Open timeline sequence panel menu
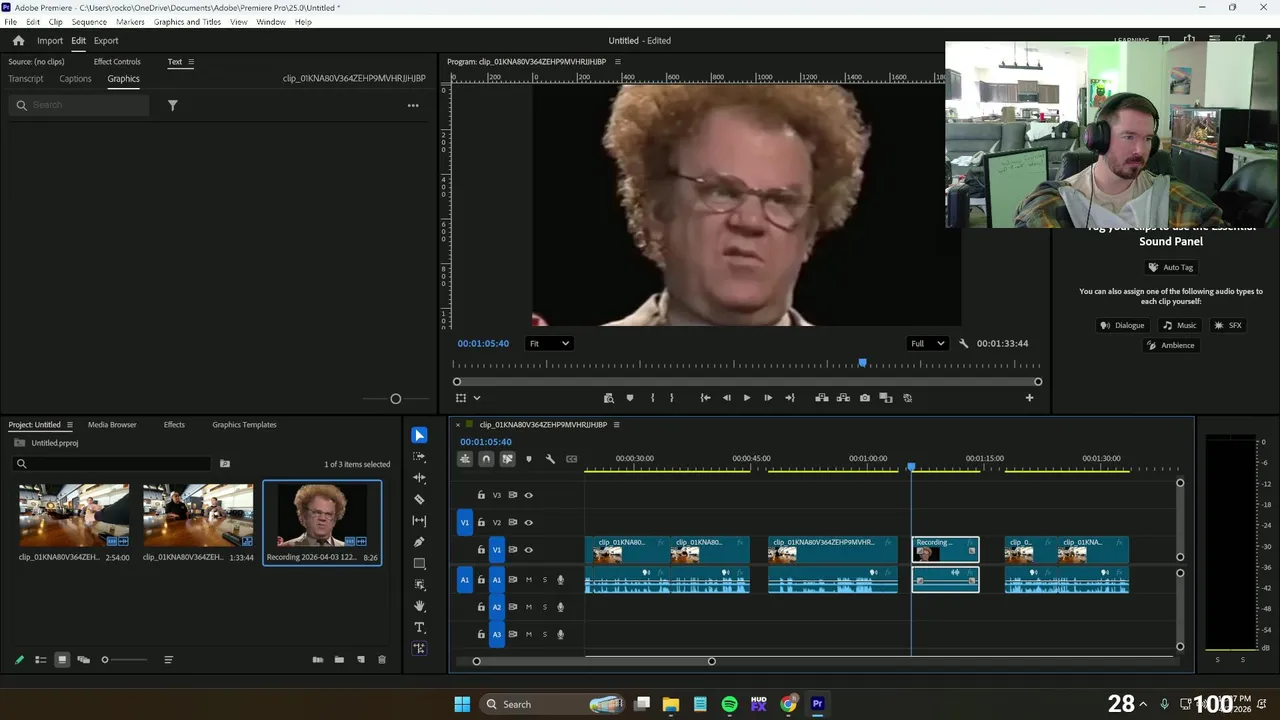This screenshot has width=1280, height=720. pyautogui.click(x=617, y=425)
